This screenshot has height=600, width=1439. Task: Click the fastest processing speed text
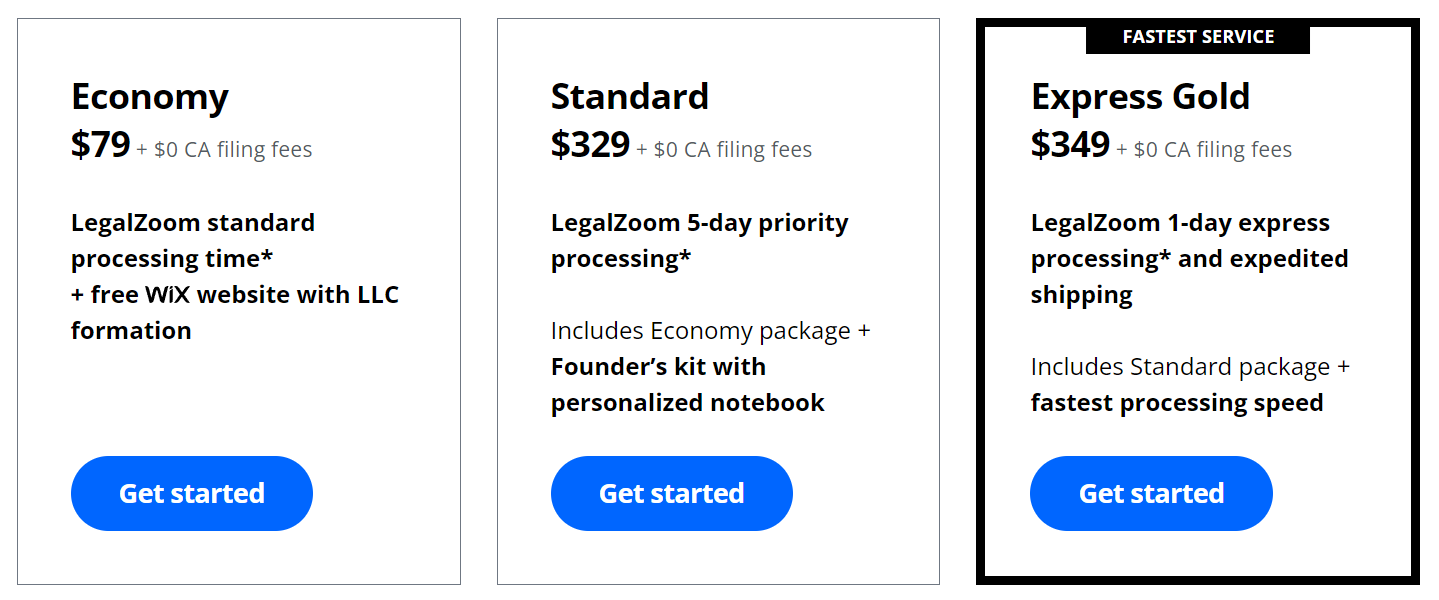pyautogui.click(x=1177, y=403)
